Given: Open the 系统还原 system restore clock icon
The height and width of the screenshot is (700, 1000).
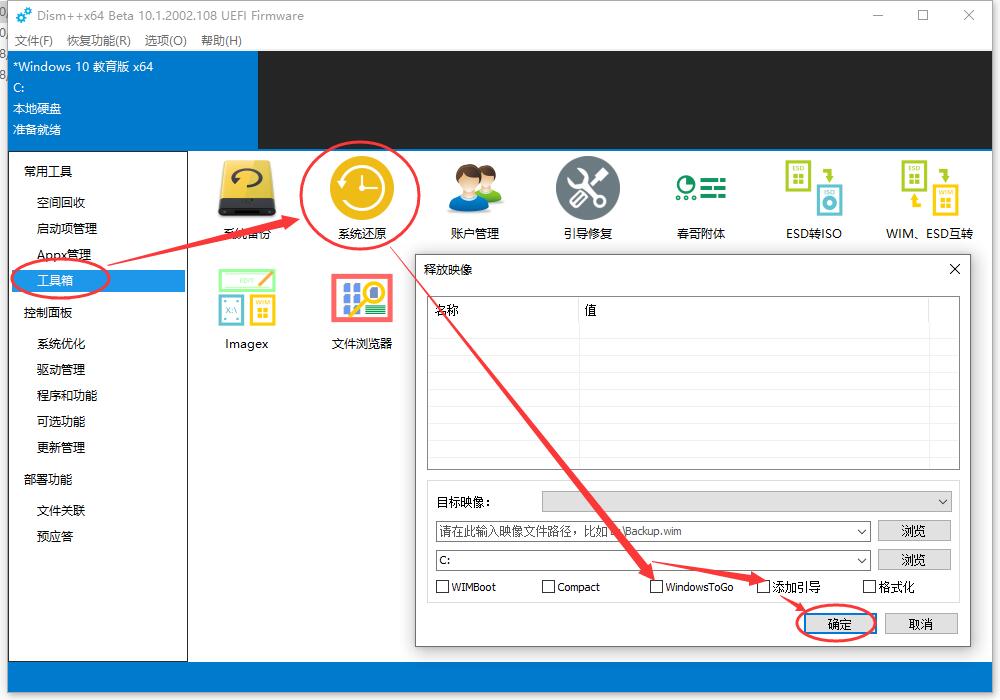Looking at the screenshot, I should [362, 188].
